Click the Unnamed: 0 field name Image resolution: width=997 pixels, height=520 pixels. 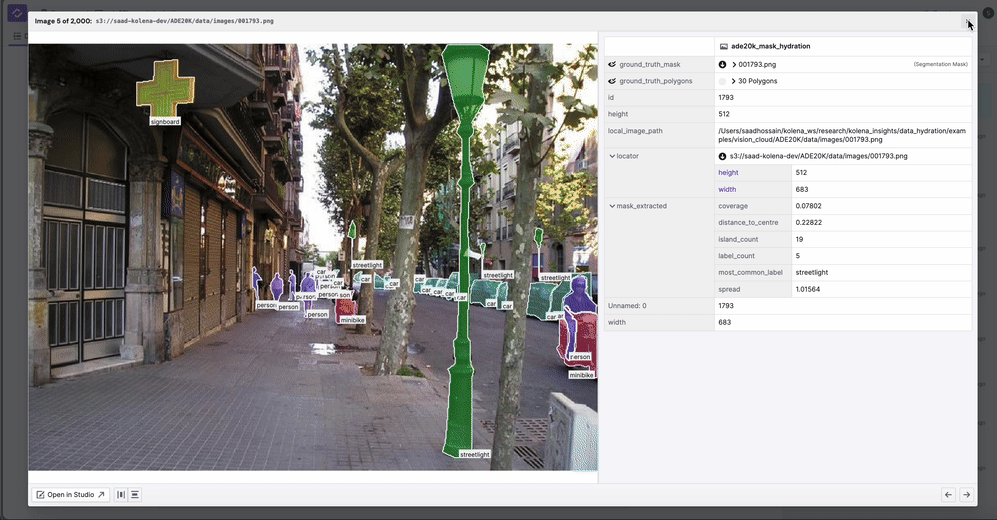coord(627,306)
